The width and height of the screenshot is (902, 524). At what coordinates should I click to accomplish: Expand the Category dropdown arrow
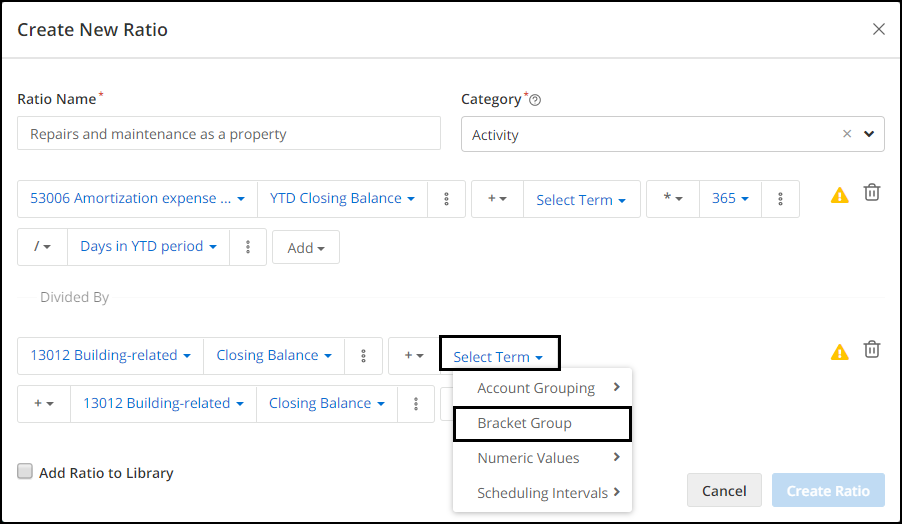pyautogui.click(x=869, y=134)
